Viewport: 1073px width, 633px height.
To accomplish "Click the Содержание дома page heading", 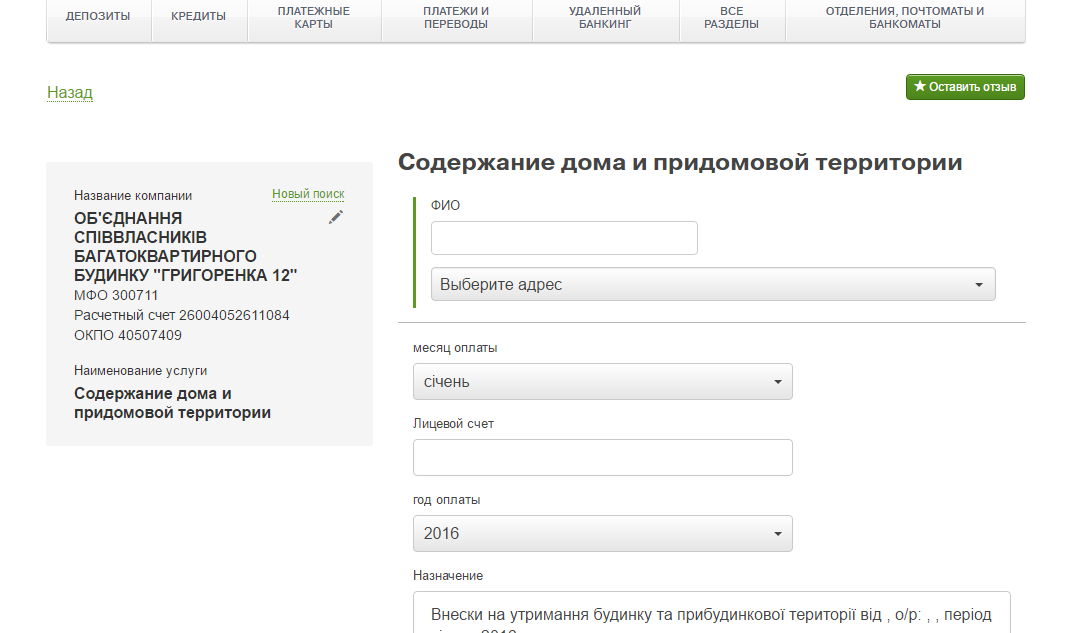I will tap(680, 162).
